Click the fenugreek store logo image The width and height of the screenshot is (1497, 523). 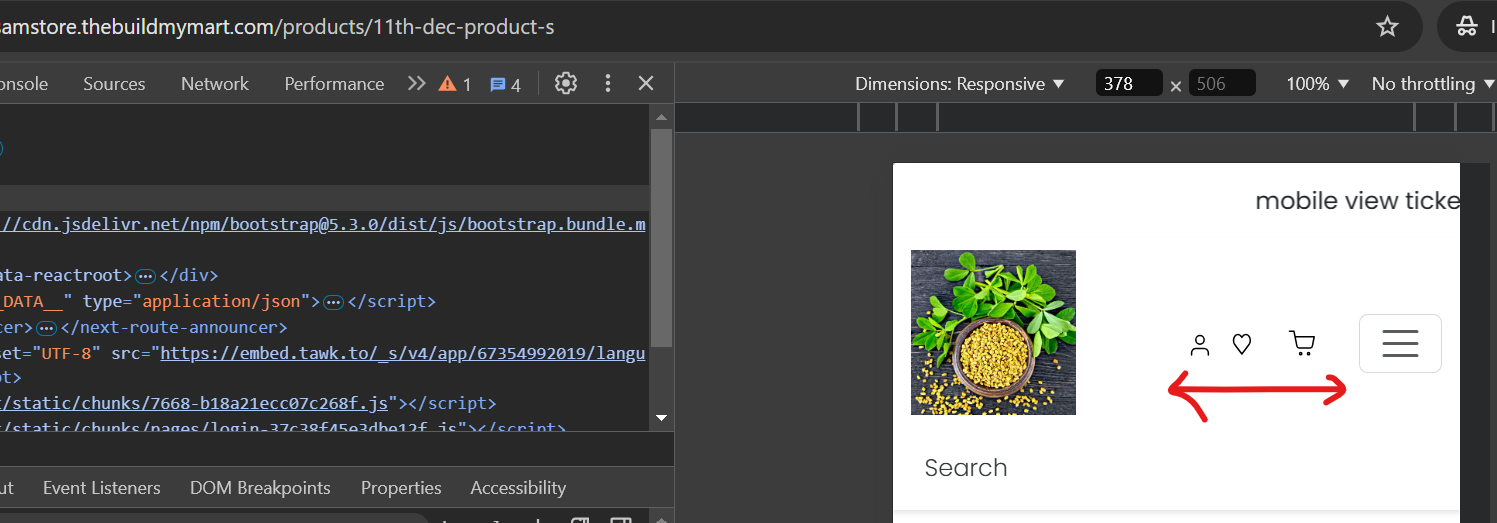993,332
